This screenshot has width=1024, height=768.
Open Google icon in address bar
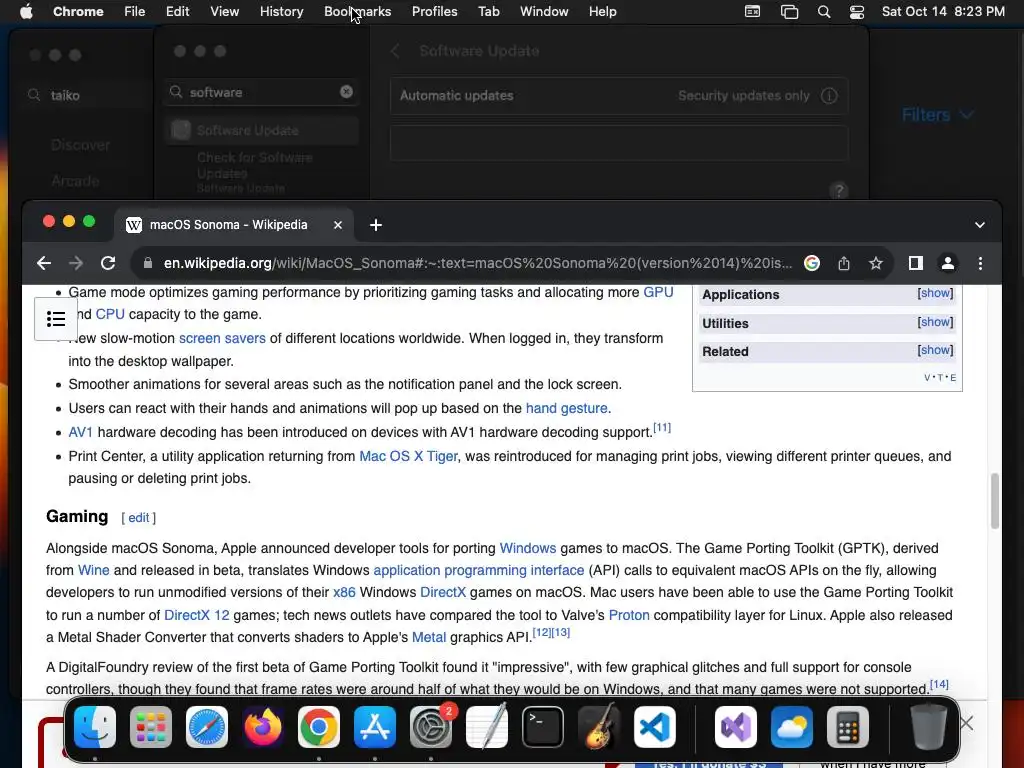click(x=812, y=263)
